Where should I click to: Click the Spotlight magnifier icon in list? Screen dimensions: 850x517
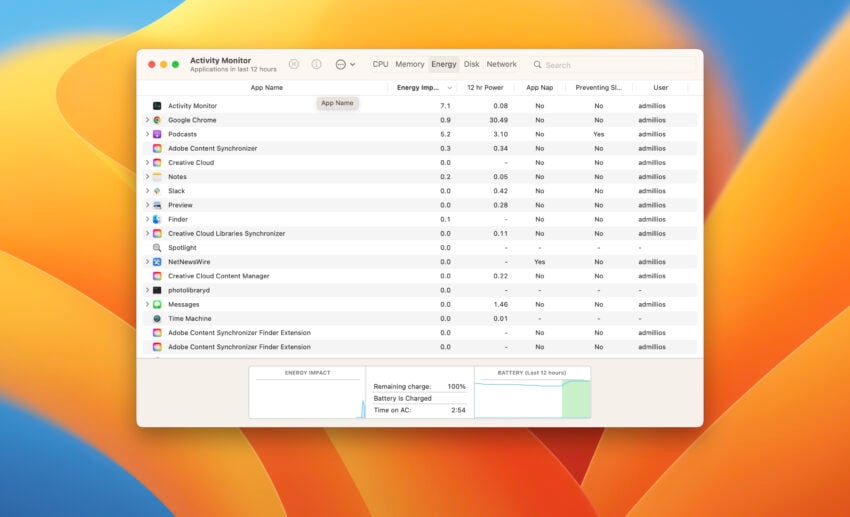coord(157,248)
